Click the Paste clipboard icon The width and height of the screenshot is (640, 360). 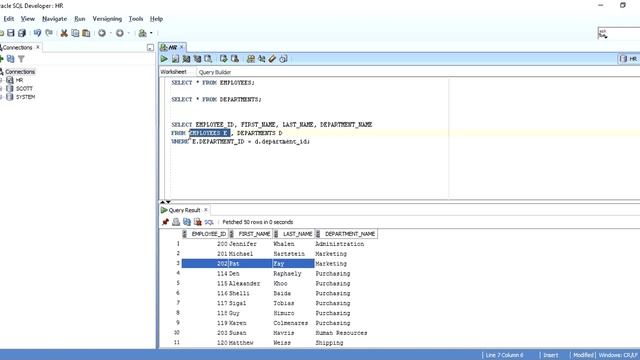[86, 33]
